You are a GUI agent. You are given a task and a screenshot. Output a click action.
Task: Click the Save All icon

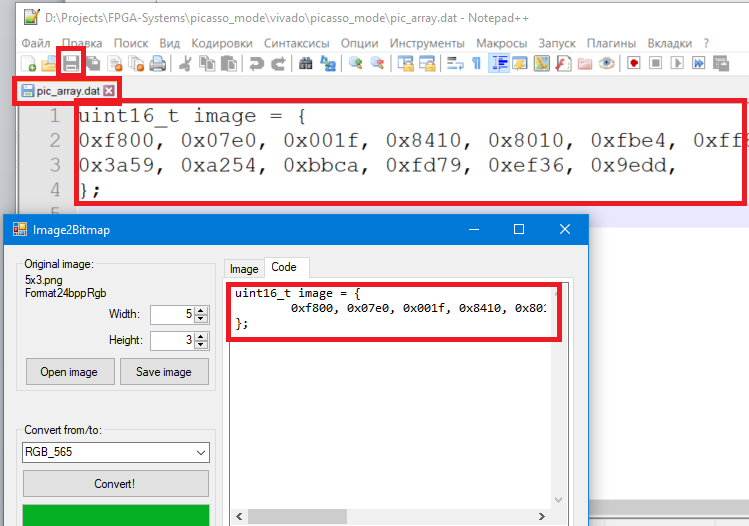pyautogui.click(x=92, y=63)
